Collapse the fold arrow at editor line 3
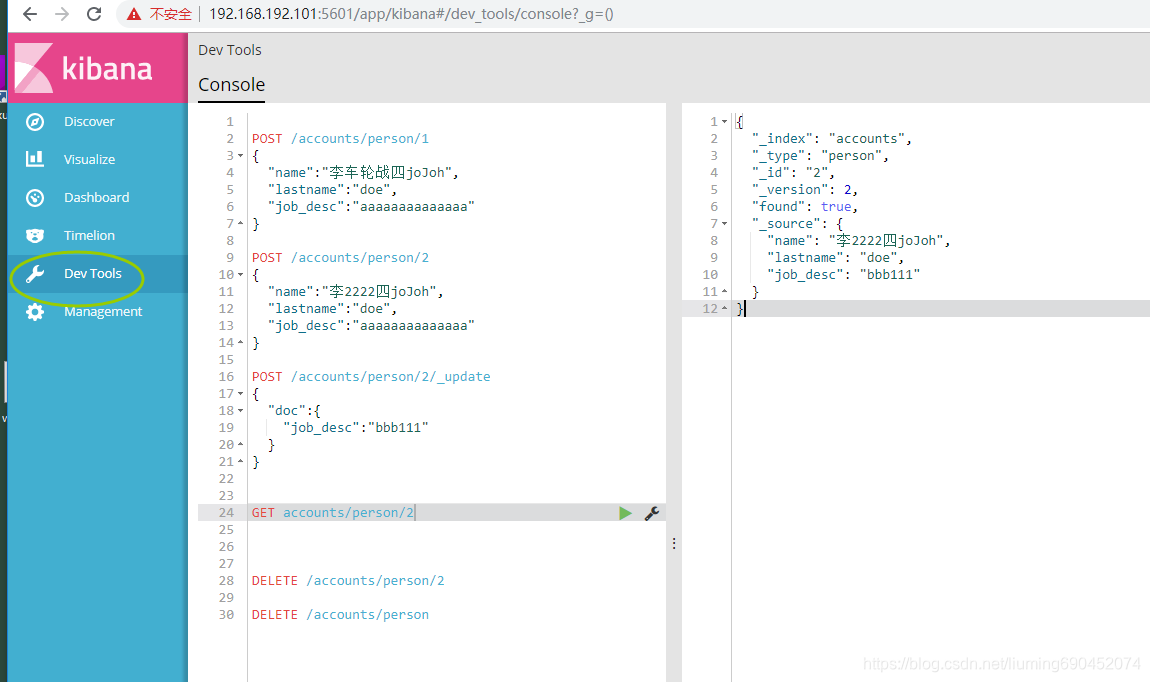 coord(240,155)
